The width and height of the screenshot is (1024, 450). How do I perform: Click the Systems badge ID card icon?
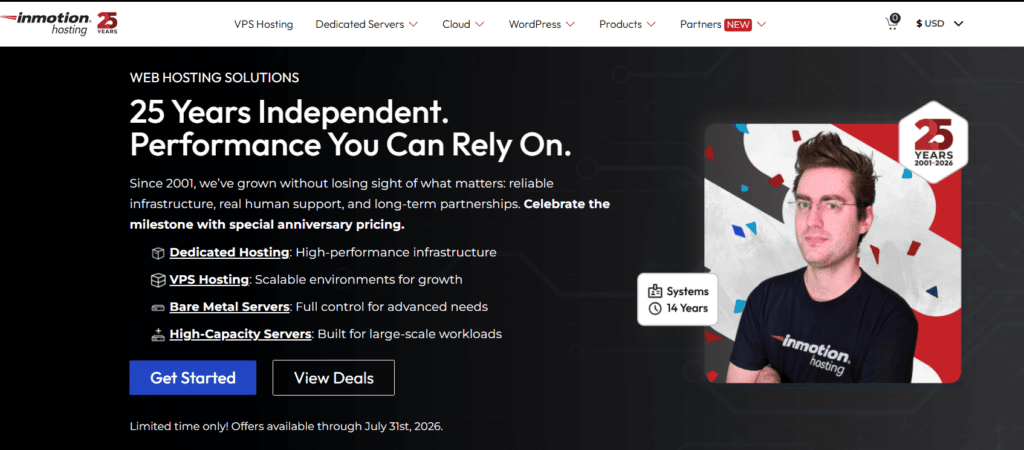click(654, 291)
